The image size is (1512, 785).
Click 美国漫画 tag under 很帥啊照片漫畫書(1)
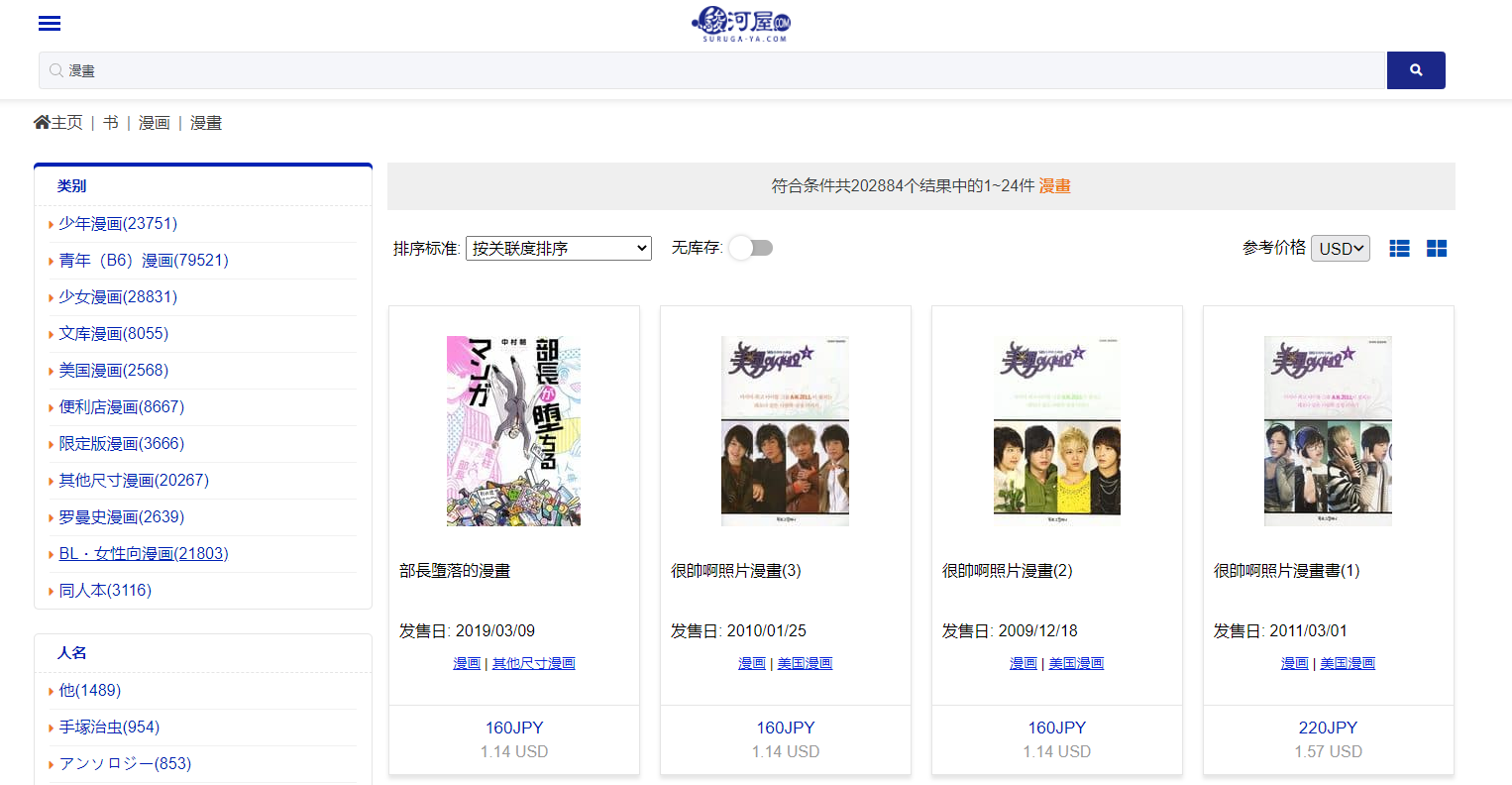tap(1347, 664)
